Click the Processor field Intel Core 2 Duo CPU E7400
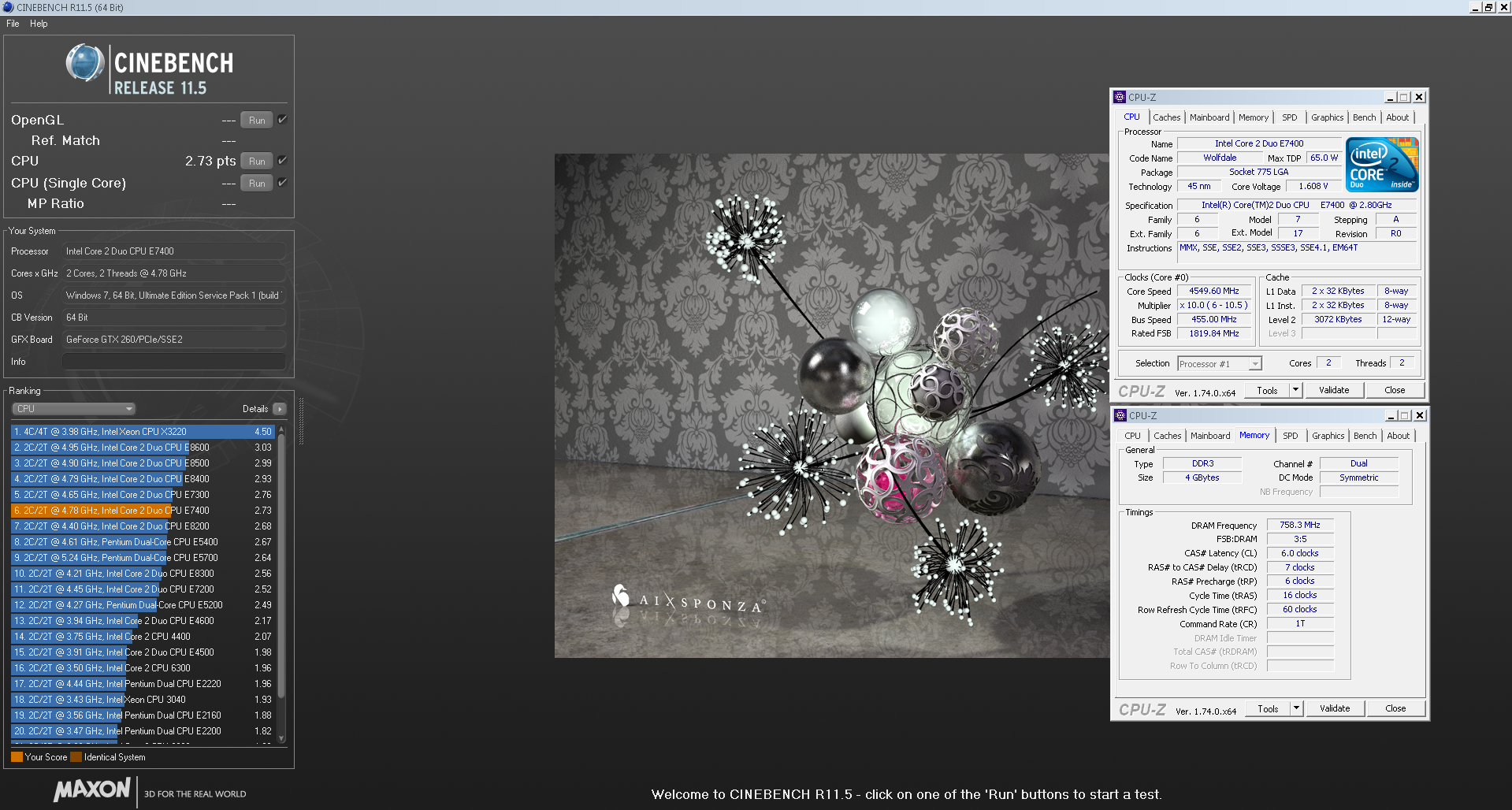Screen dimensions: 1512x810 [x=173, y=251]
